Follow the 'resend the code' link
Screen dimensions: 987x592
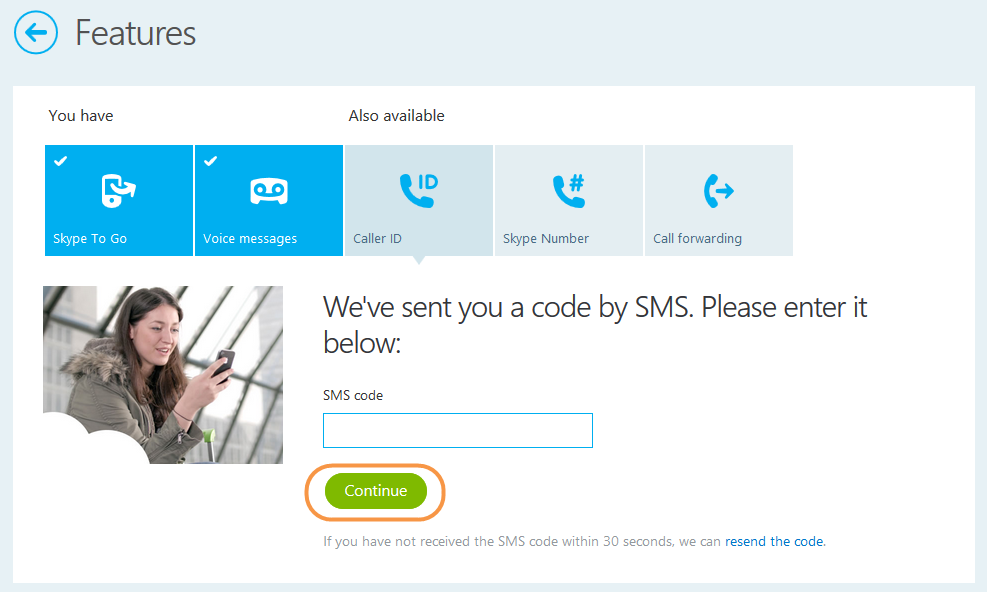[774, 542]
